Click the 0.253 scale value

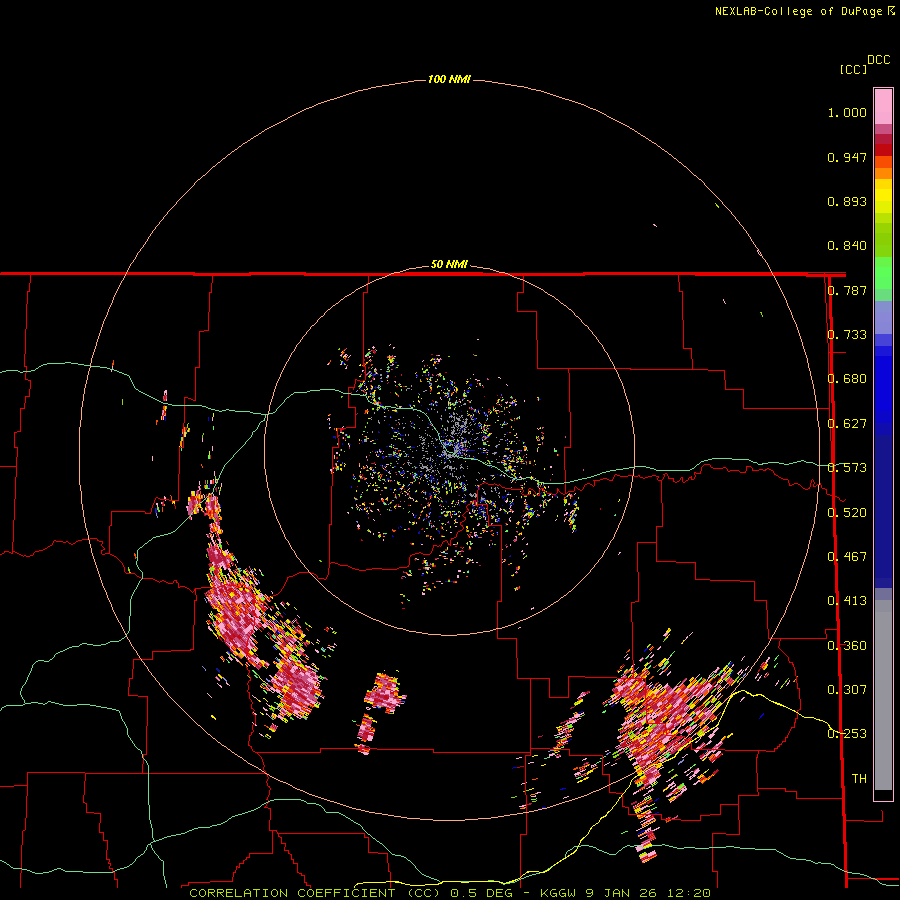click(847, 734)
